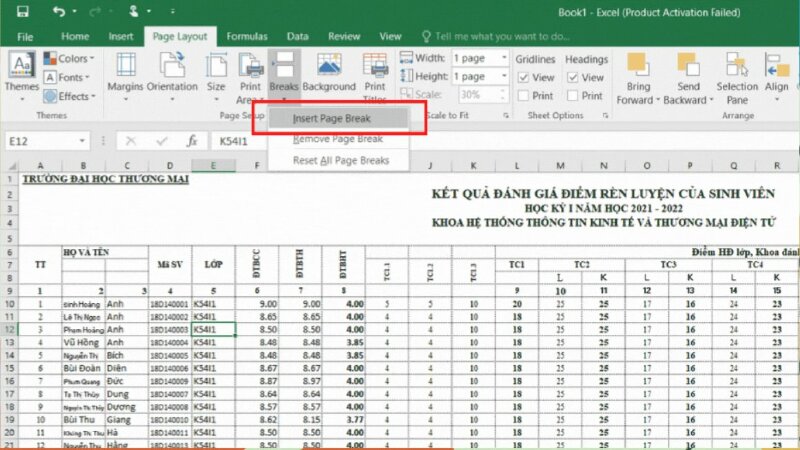Open the Undo history dropdown arrow
800x450 pixels.
(x=74, y=11)
